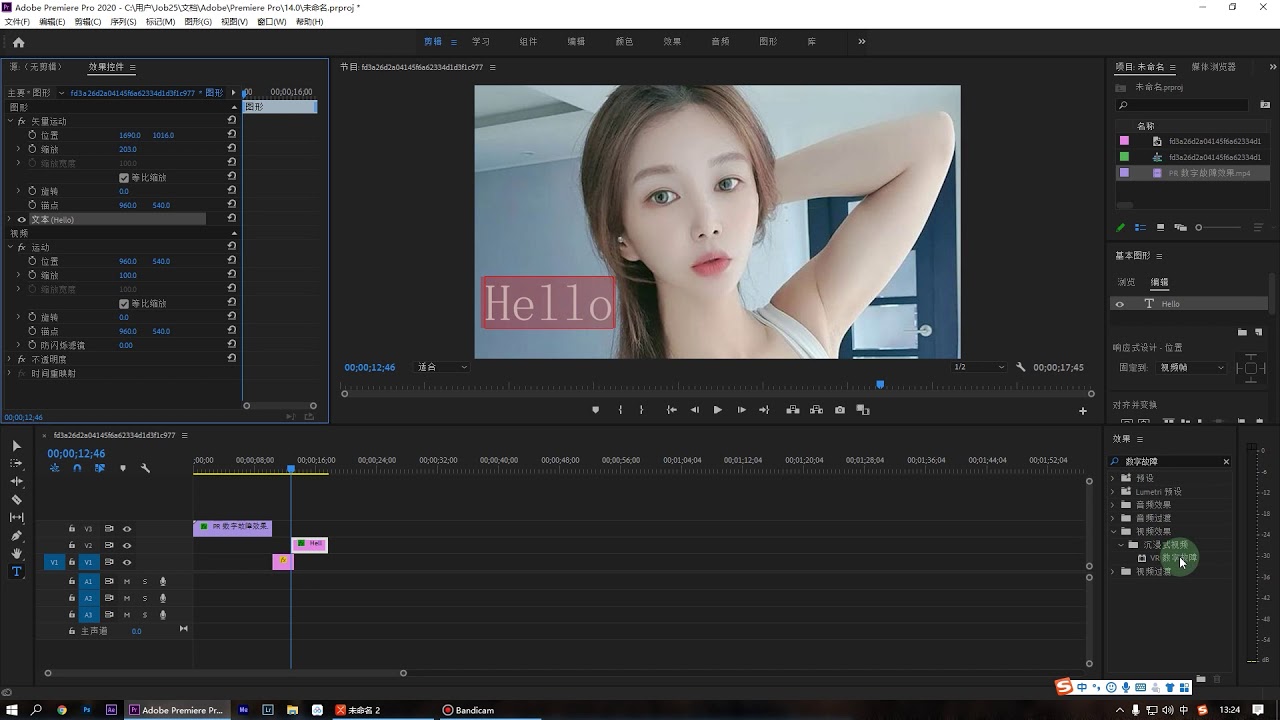Open Program zoom level dropdown 适合
Image resolution: width=1280 pixels, height=720 pixels.
(x=442, y=367)
